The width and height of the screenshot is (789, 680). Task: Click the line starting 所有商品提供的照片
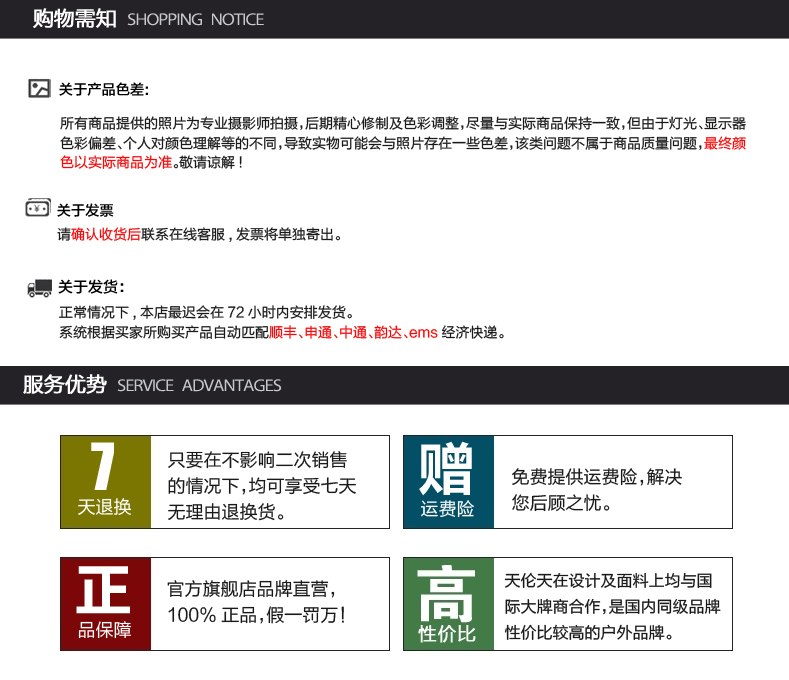coord(403,123)
